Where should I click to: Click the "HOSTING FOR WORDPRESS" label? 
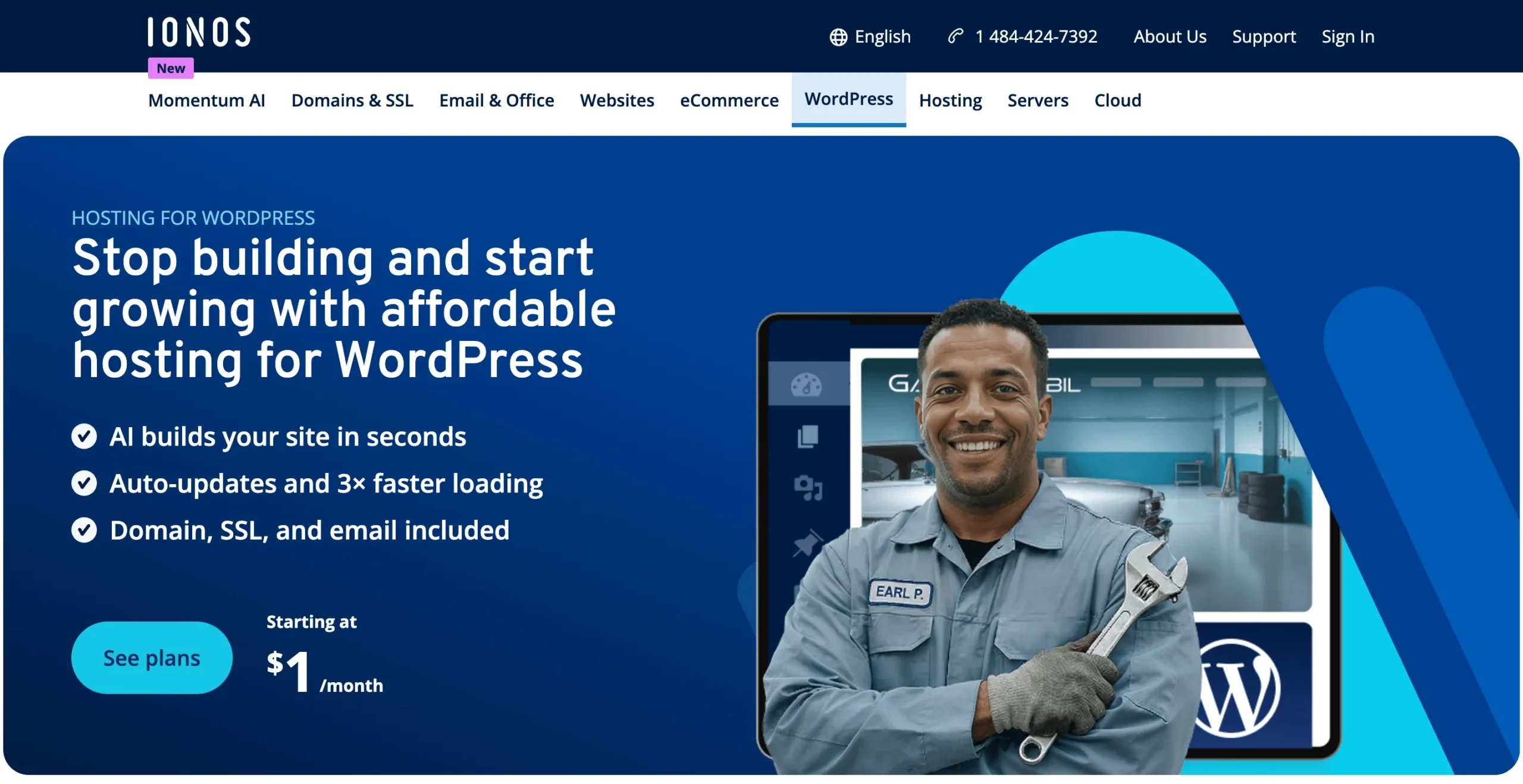click(x=193, y=218)
